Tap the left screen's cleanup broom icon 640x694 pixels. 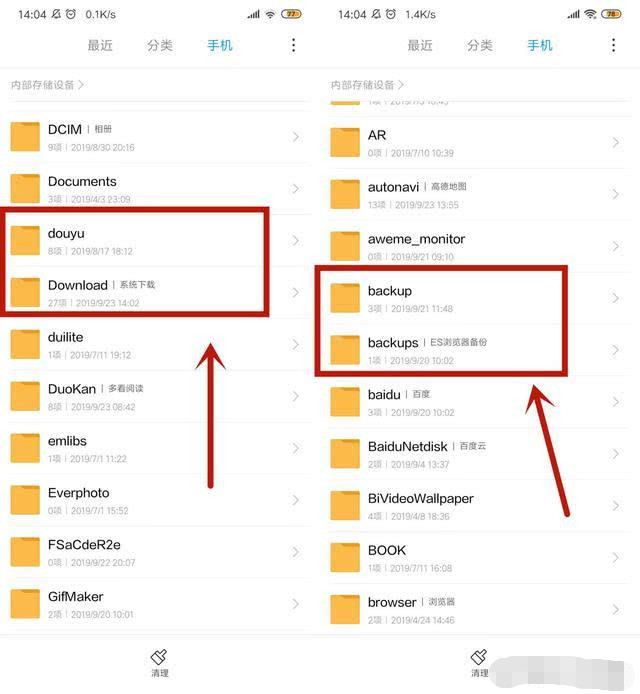tap(159, 657)
